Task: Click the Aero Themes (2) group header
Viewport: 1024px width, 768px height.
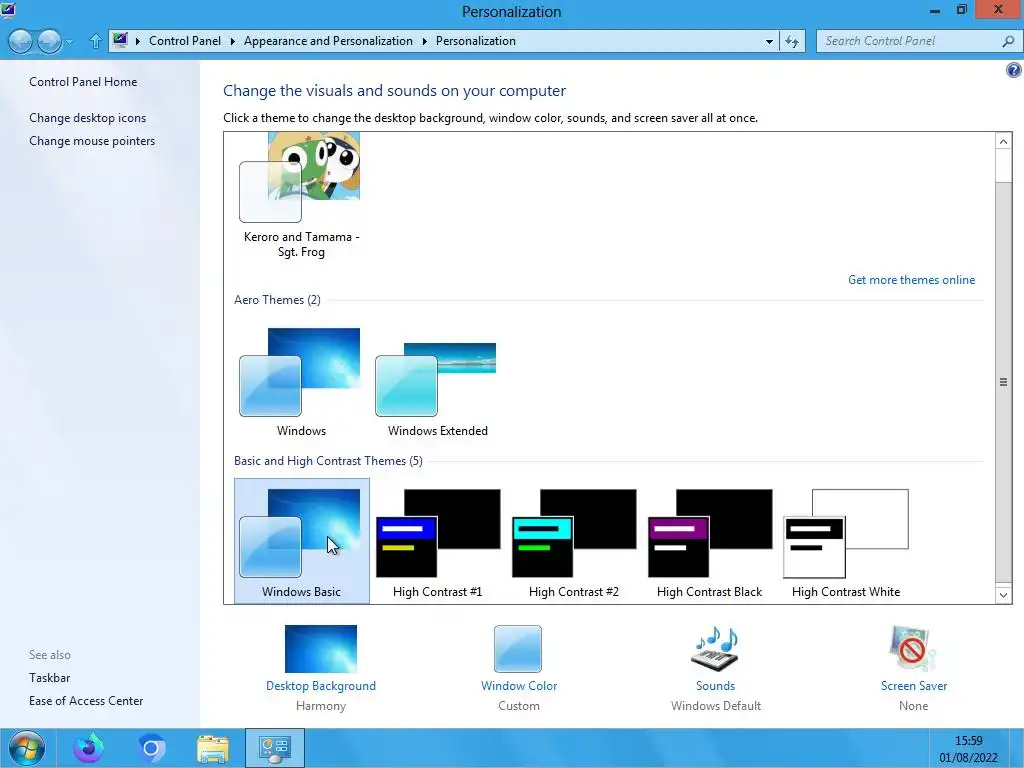Action: coord(278,300)
